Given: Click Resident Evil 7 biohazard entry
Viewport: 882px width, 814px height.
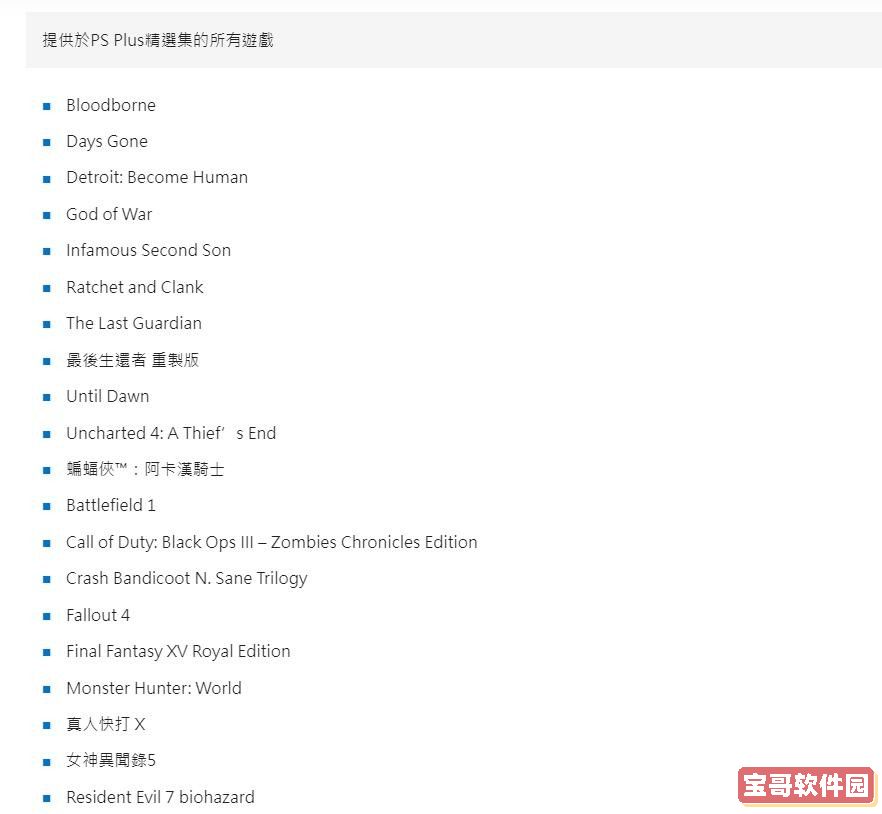Looking at the screenshot, I should (160, 797).
